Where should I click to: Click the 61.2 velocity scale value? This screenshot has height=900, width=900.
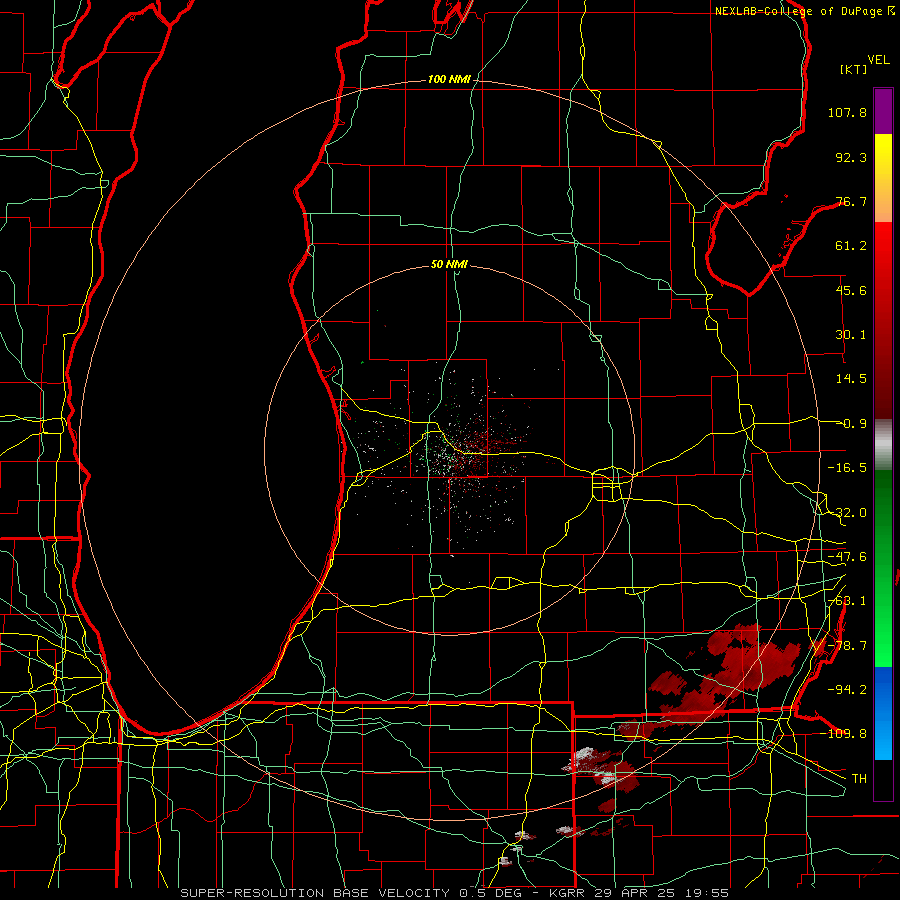click(851, 246)
